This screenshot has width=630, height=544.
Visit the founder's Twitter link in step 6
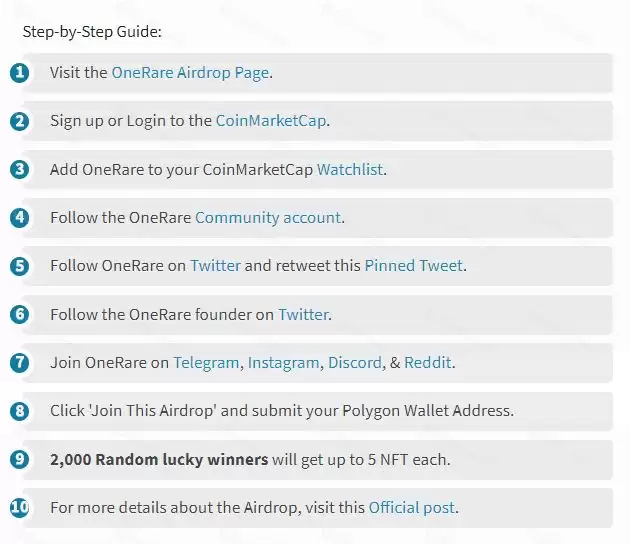[x=303, y=314]
